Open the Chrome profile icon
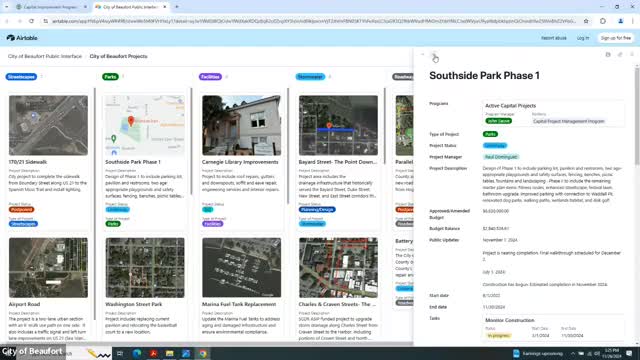Viewport: 640px width, 360px height. coord(620,21)
